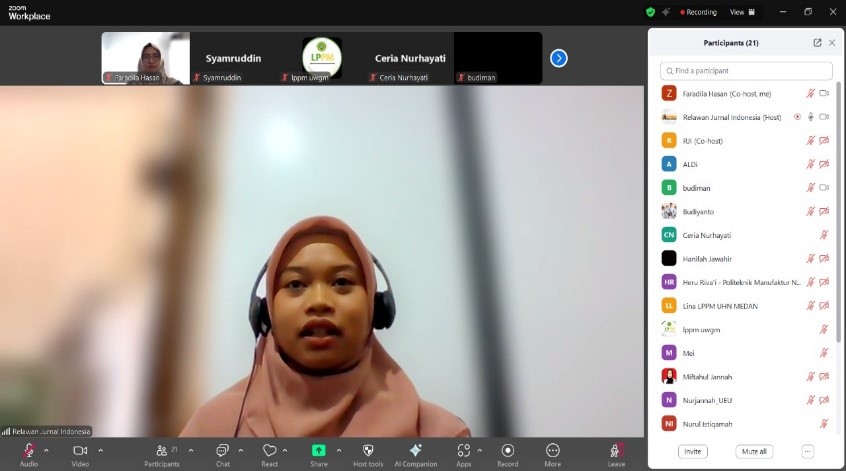The height and width of the screenshot is (471, 846).
Task: Click the React heart icon
Action: pos(269,451)
